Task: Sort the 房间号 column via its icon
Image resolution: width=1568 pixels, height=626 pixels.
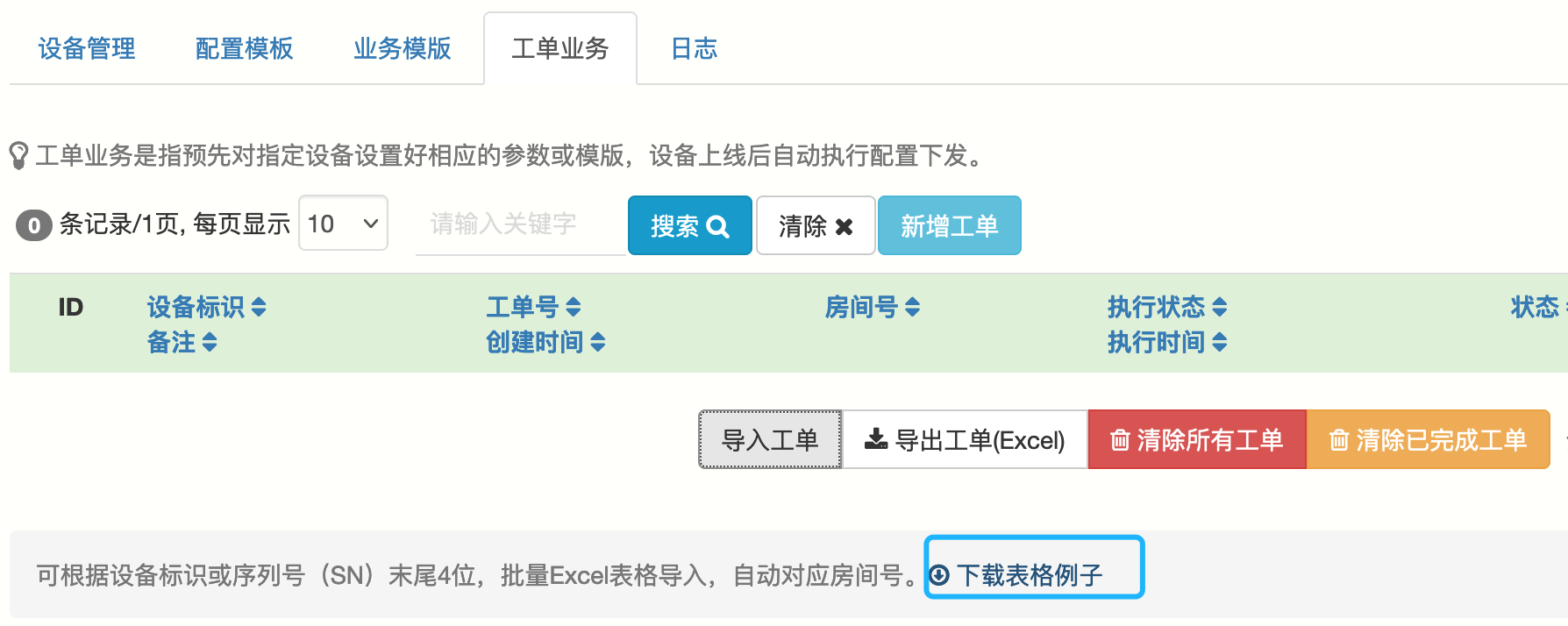Action: click(912, 307)
